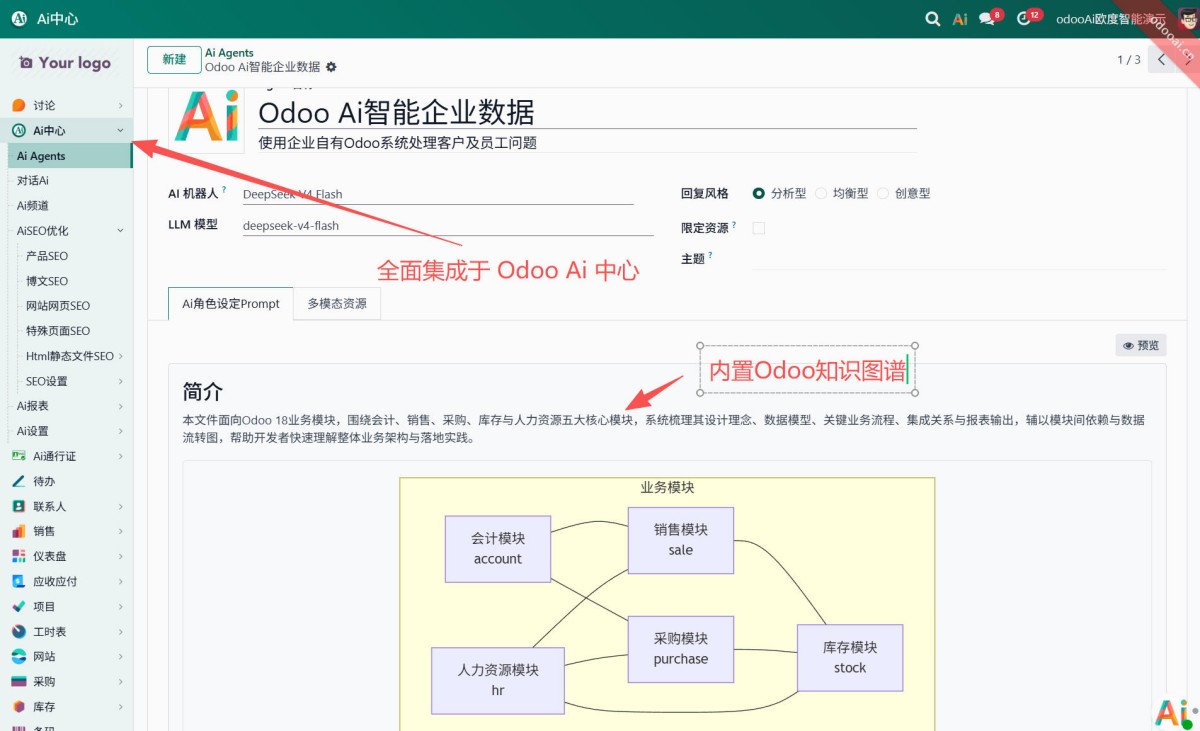Screen dimensions: 1200x731
Task: Click the 会计模块 account diagram node
Action: (x=498, y=548)
